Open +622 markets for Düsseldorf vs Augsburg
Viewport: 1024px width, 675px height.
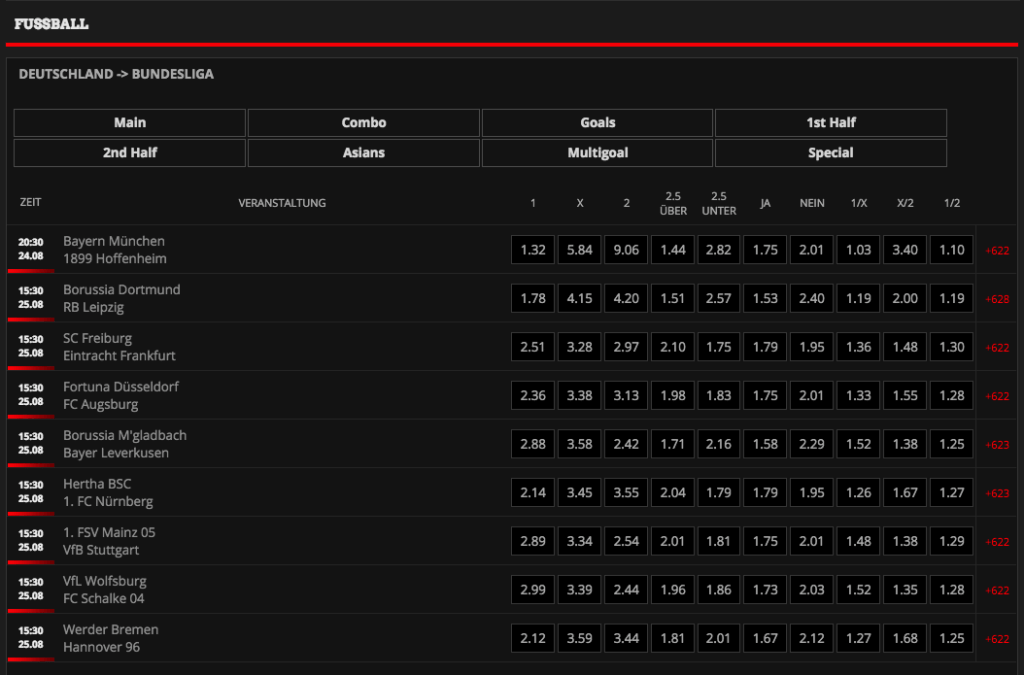[997, 396]
